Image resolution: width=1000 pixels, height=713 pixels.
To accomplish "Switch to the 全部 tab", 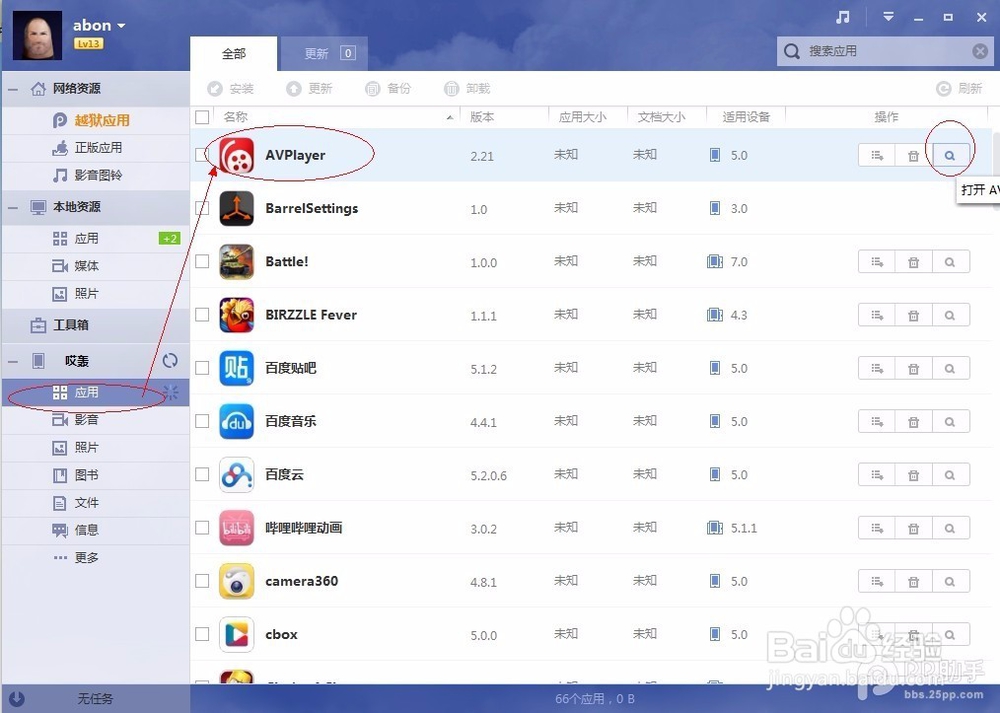I will 233,54.
